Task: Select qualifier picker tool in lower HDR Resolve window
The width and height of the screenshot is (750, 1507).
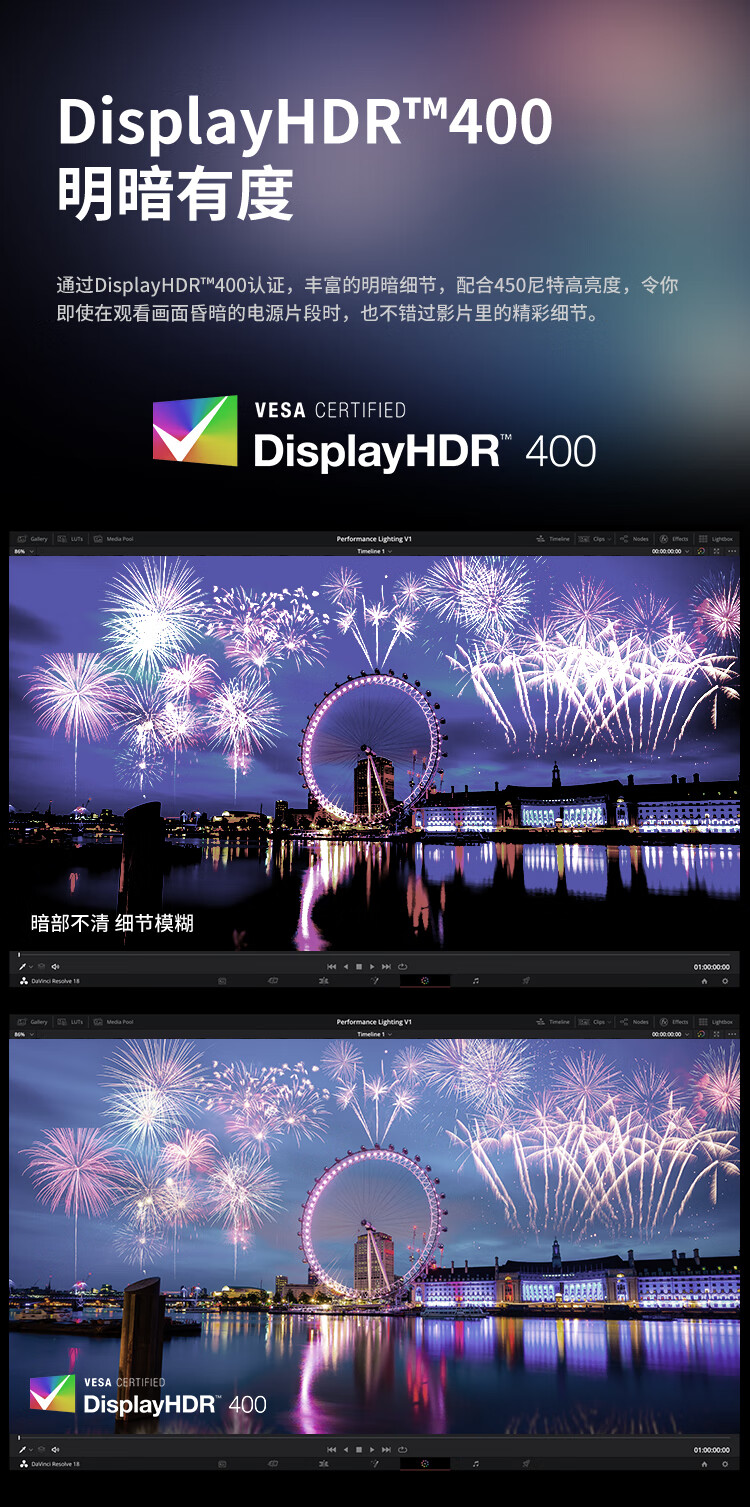Action: click(22, 1450)
